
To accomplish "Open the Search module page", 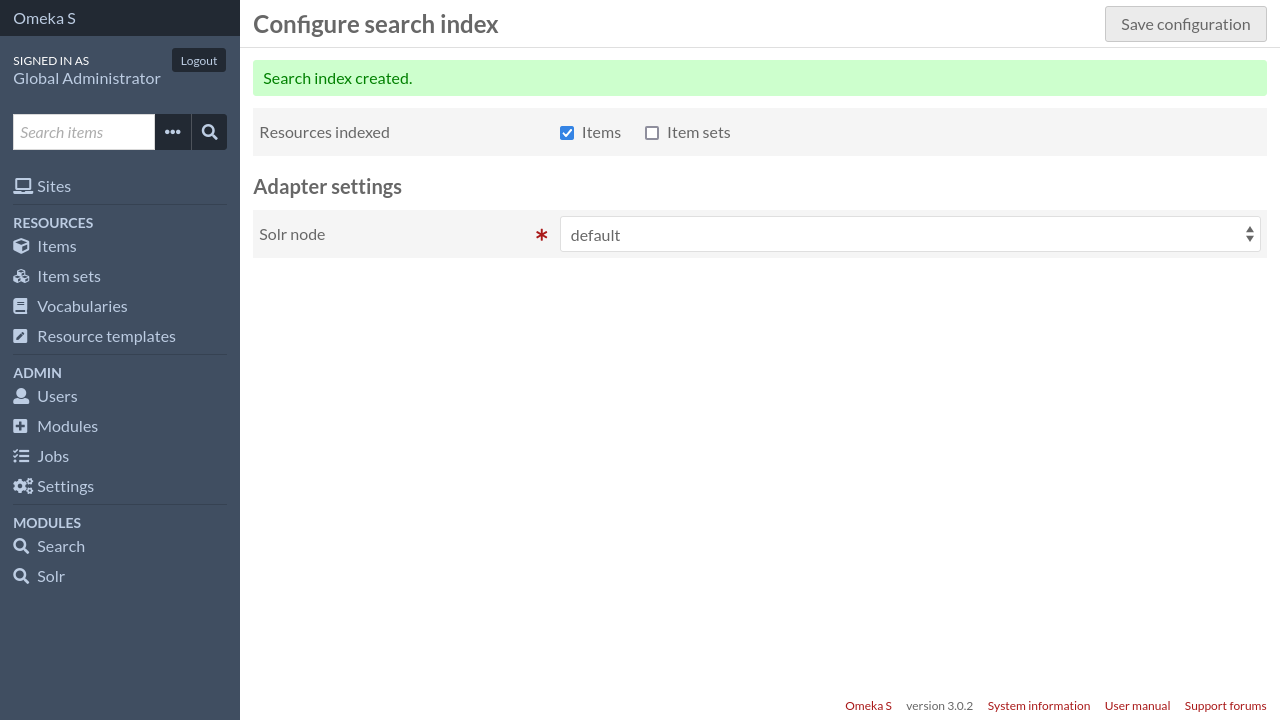I will 61,546.
